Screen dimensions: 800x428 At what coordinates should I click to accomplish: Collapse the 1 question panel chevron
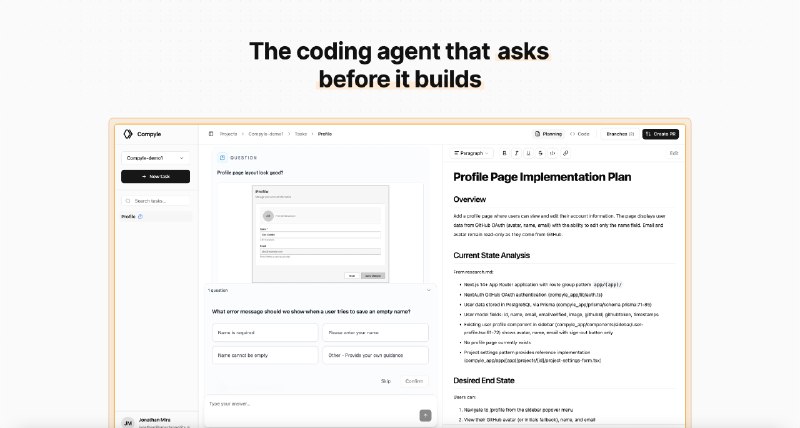click(x=428, y=290)
